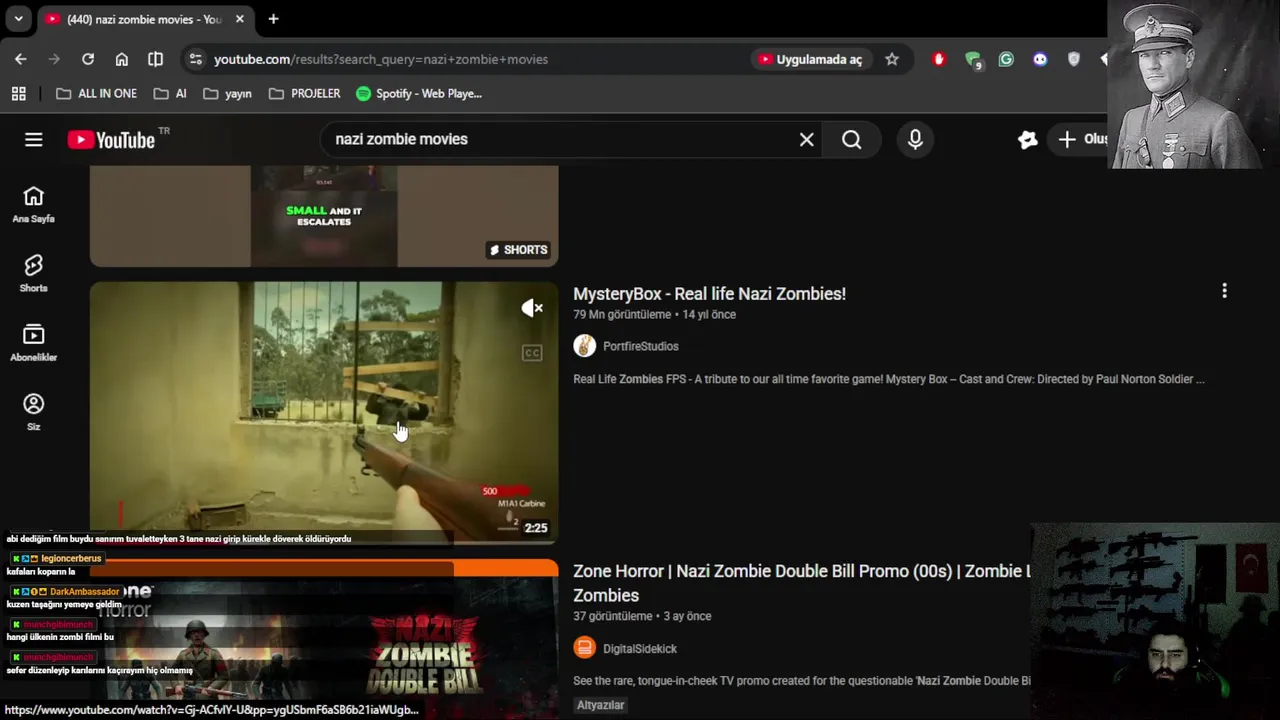1280x720 pixels.
Task: View site information icon in address bar
Action: [x=196, y=59]
